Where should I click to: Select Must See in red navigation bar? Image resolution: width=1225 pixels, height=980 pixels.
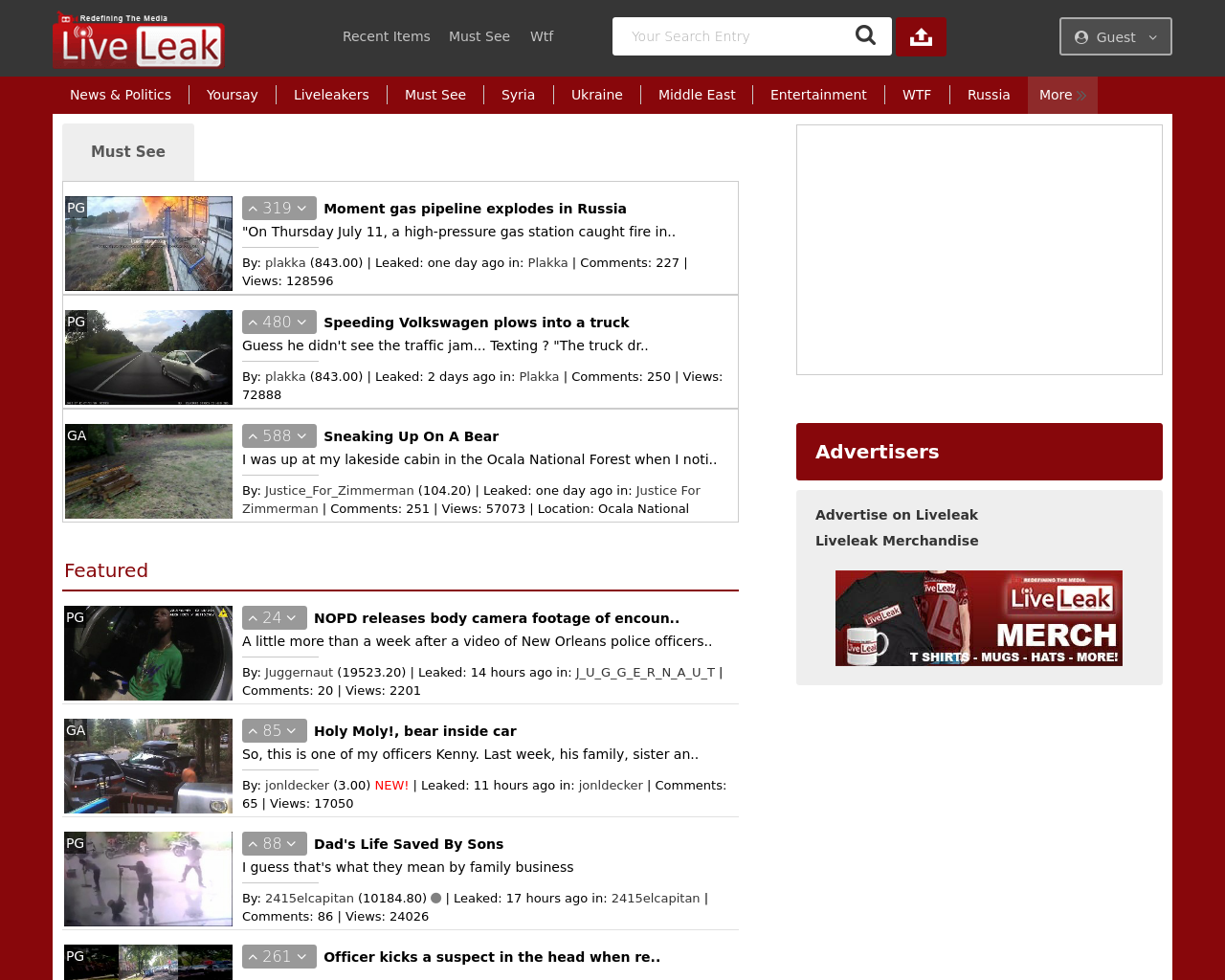pyautogui.click(x=435, y=95)
